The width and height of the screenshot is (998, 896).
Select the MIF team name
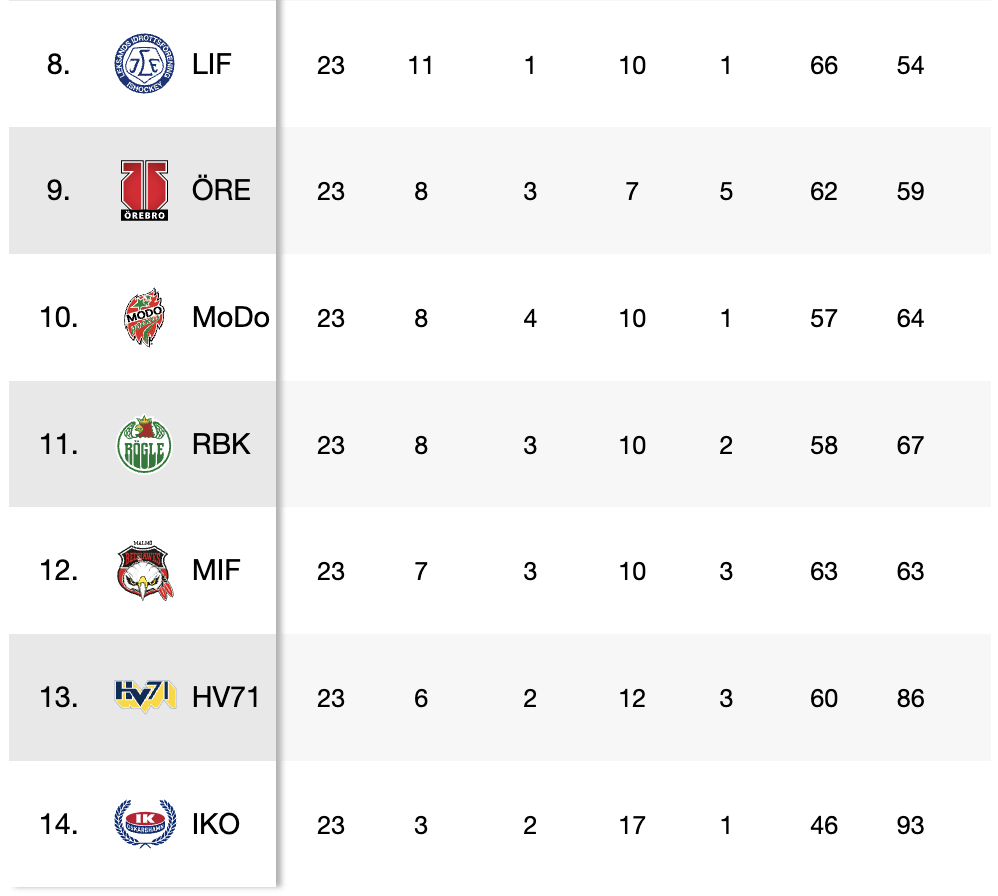216,570
